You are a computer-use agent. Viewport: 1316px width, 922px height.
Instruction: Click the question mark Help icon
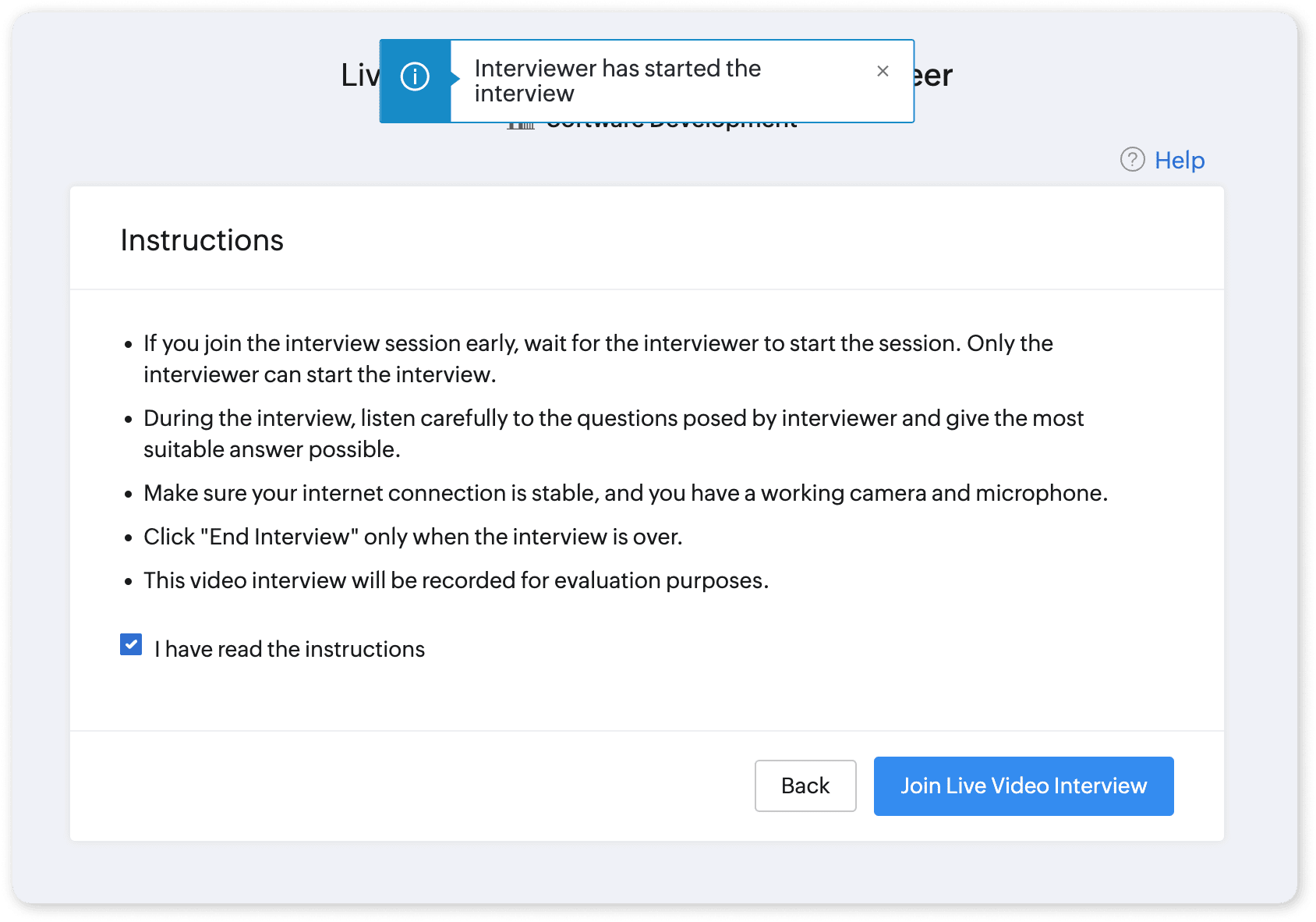coord(1132,159)
